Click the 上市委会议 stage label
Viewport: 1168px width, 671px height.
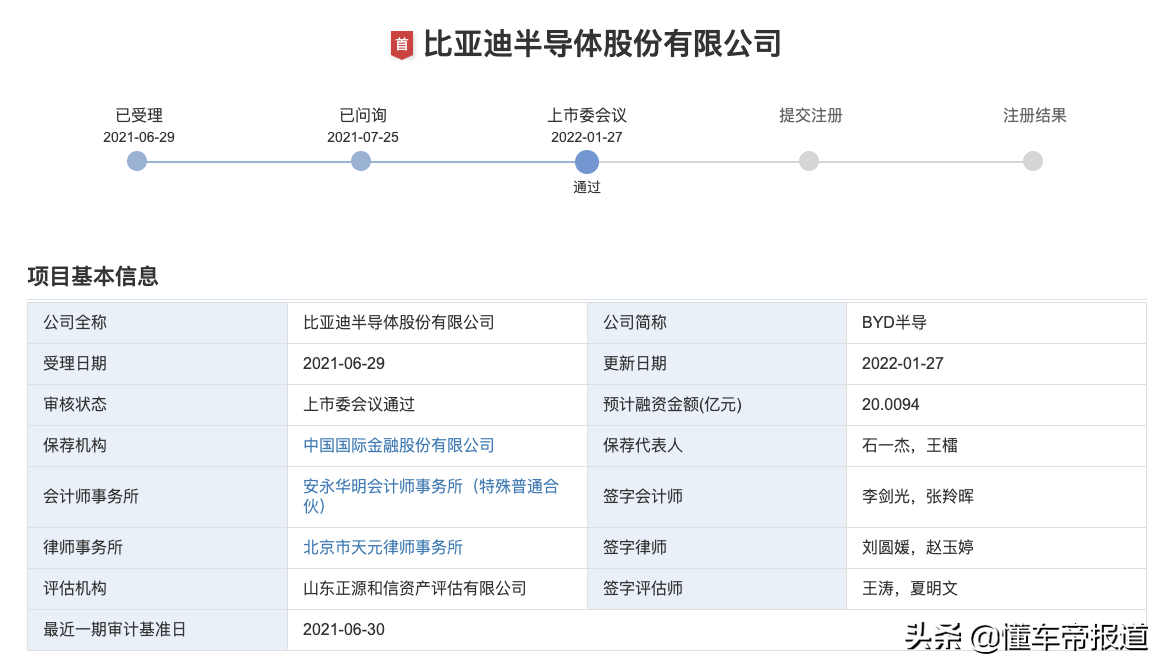pyautogui.click(x=587, y=115)
